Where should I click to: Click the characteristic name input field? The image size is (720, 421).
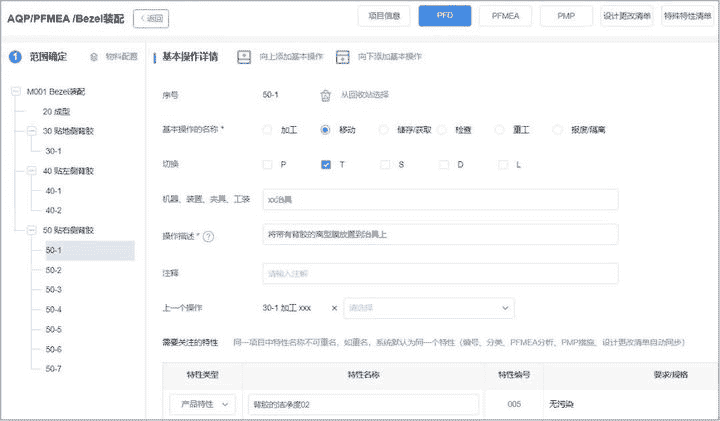coord(363,404)
